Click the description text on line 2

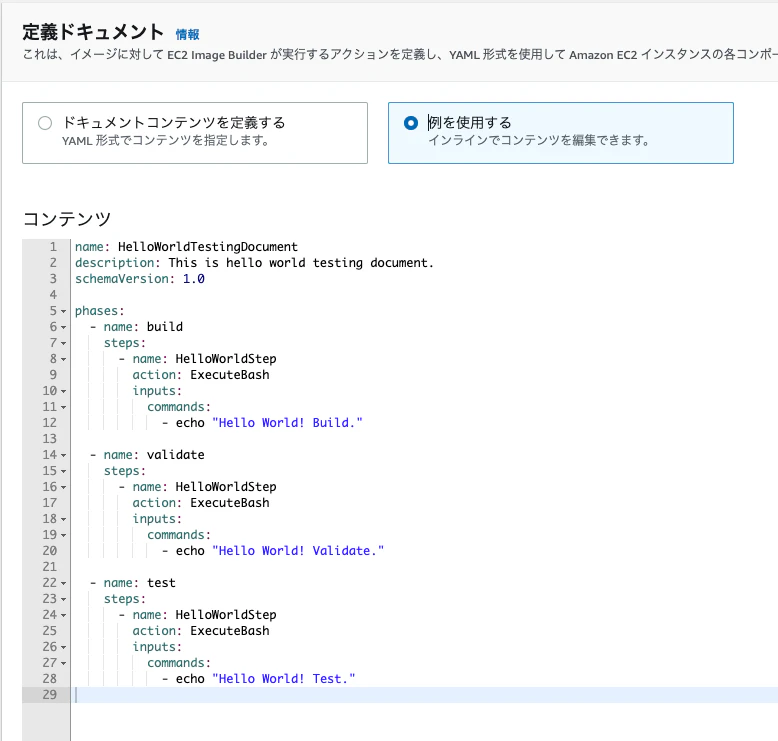tap(301, 263)
